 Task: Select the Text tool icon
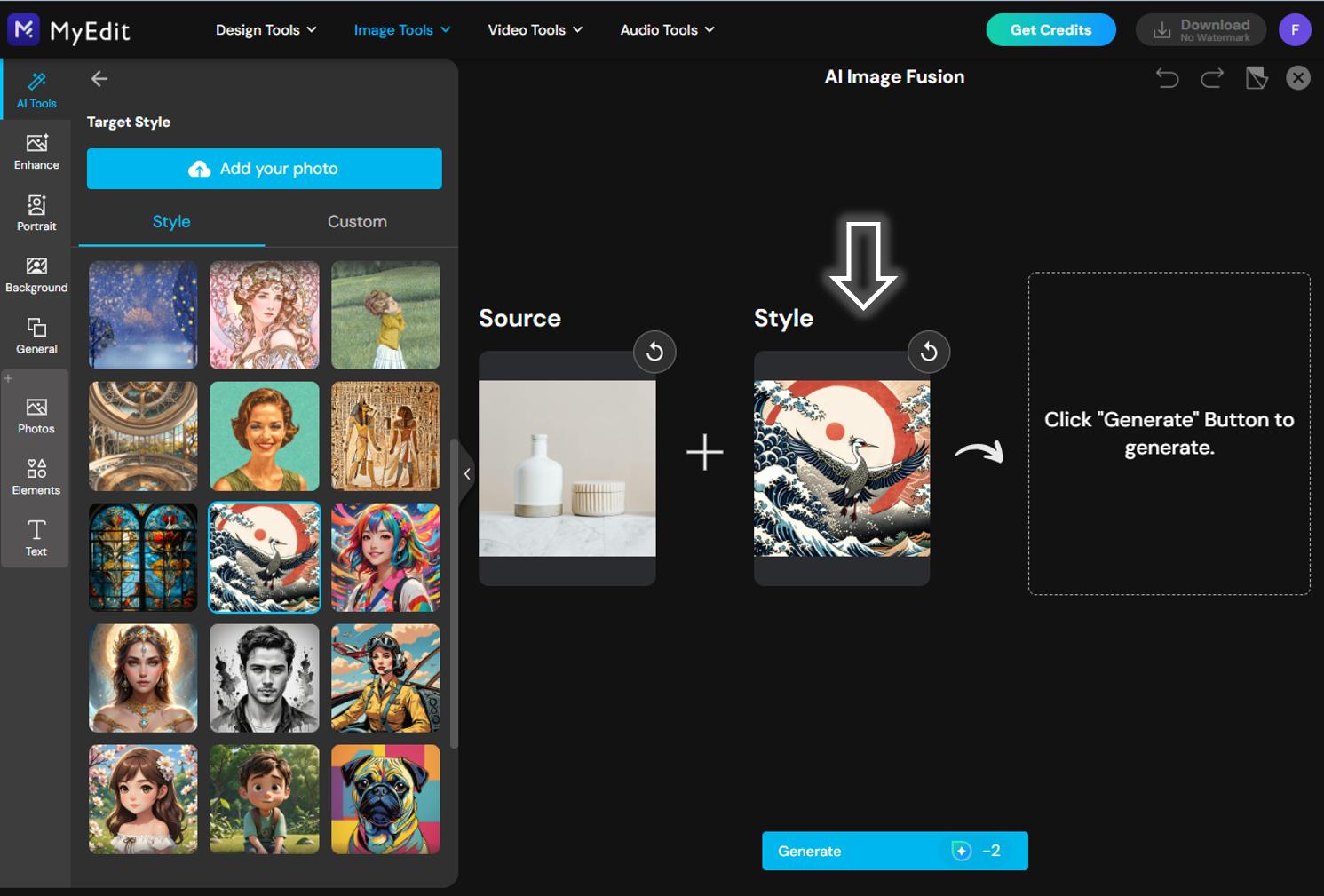coord(36,536)
